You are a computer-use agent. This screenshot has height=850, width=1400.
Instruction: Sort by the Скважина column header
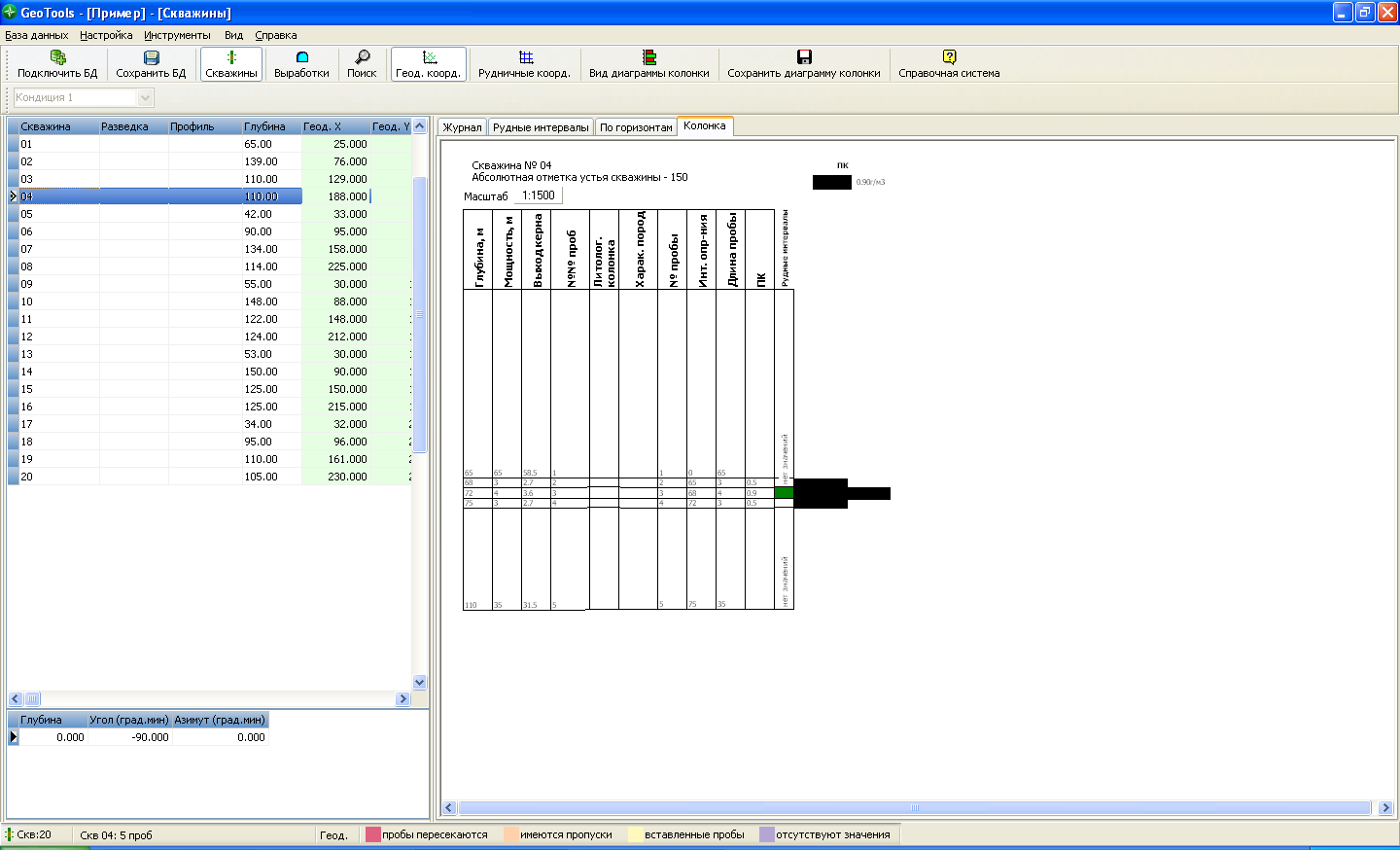pos(58,126)
